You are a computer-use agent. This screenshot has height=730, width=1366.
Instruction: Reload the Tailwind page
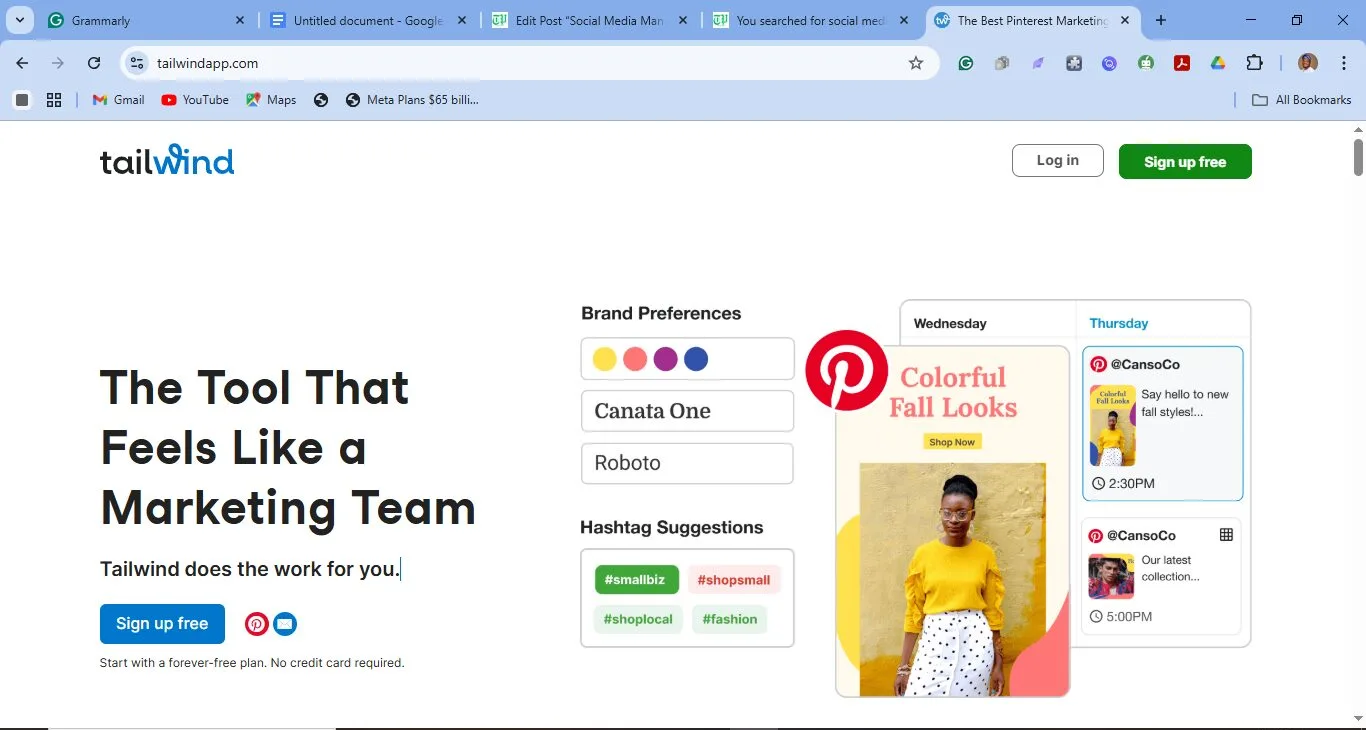[94, 63]
